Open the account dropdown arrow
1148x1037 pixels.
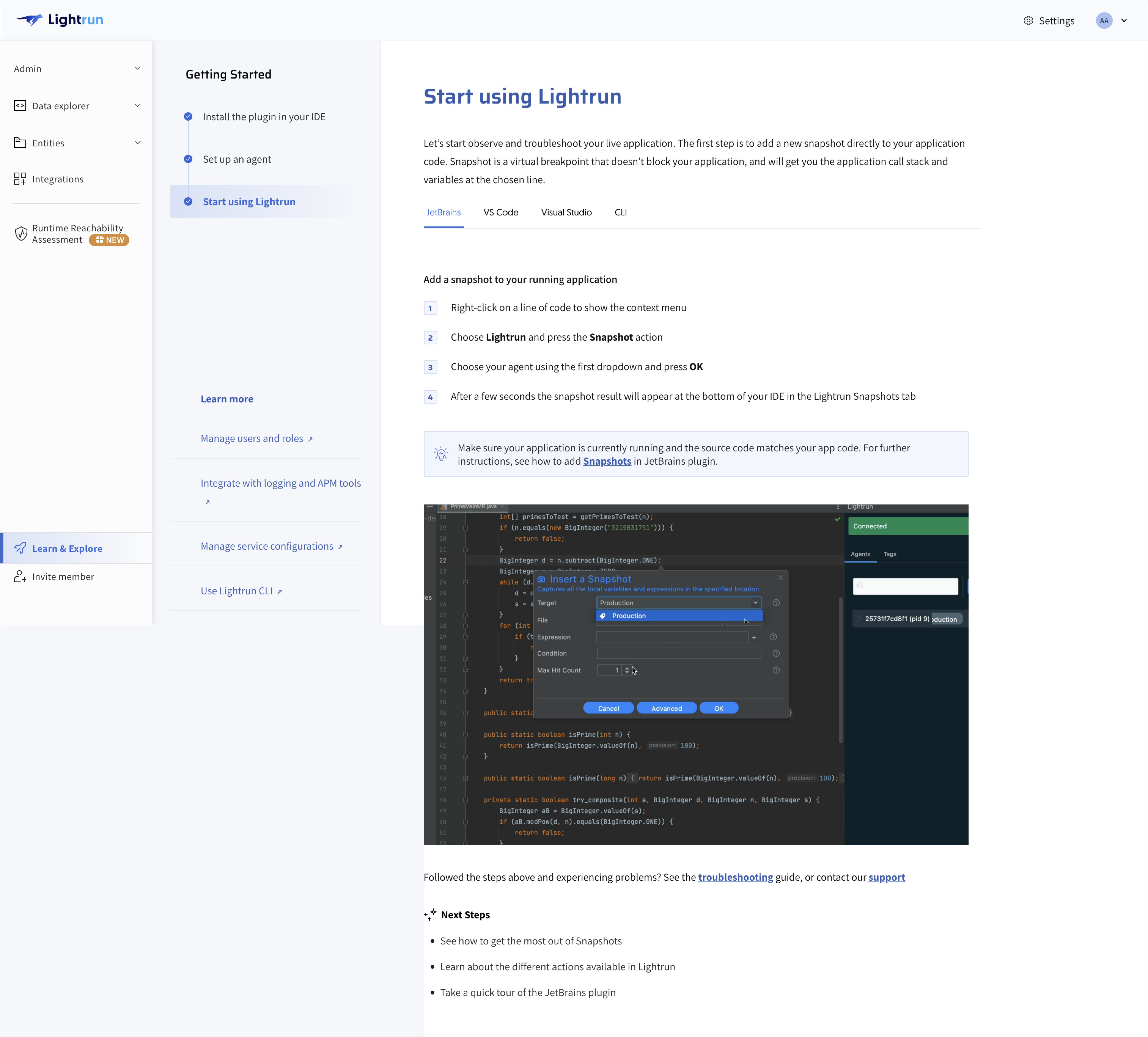pos(1124,20)
